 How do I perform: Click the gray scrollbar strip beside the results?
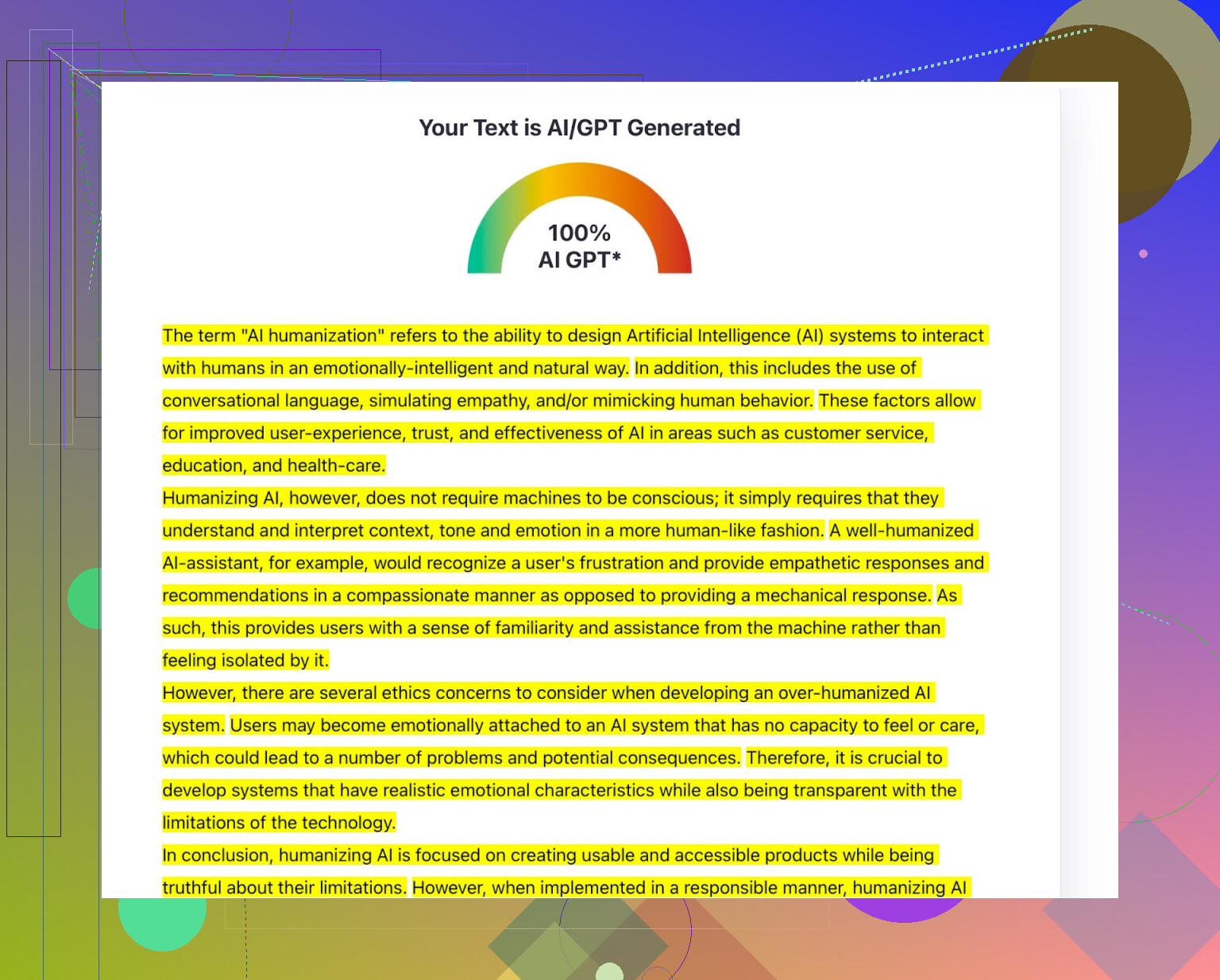pos(1088,476)
